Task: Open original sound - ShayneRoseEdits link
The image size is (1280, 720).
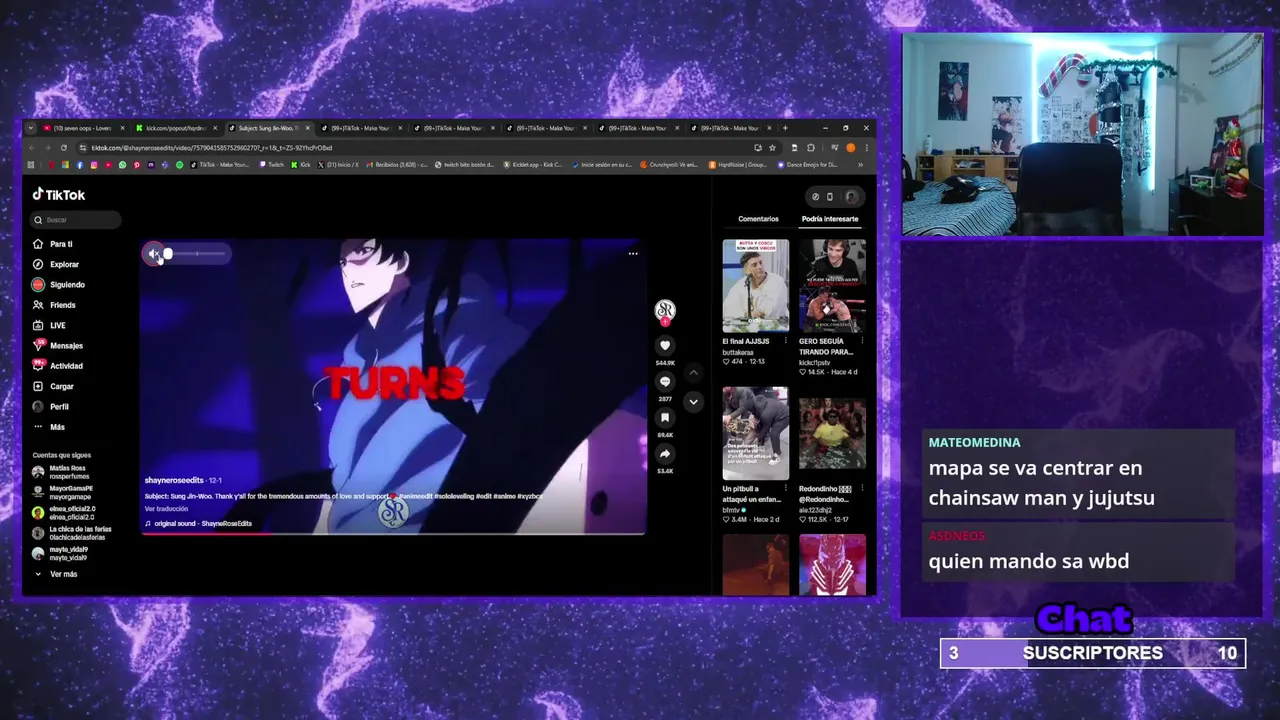Action: (x=198, y=524)
